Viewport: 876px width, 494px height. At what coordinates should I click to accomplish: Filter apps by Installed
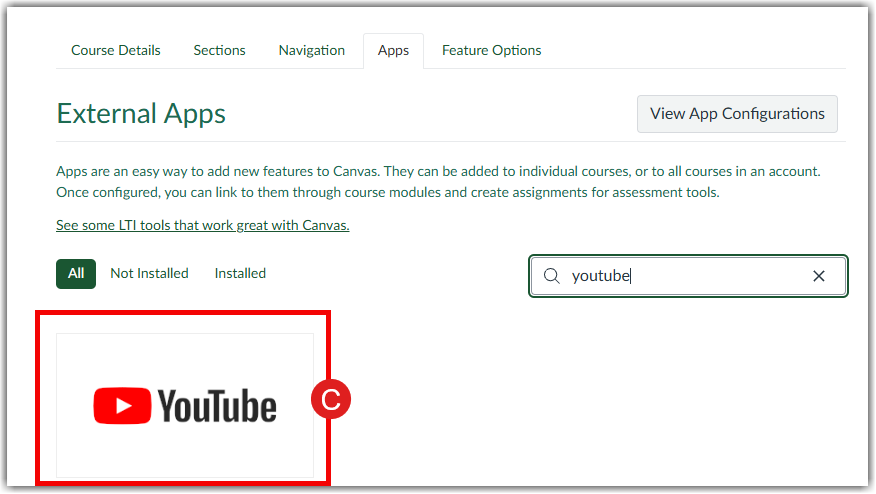tap(240, 273)
